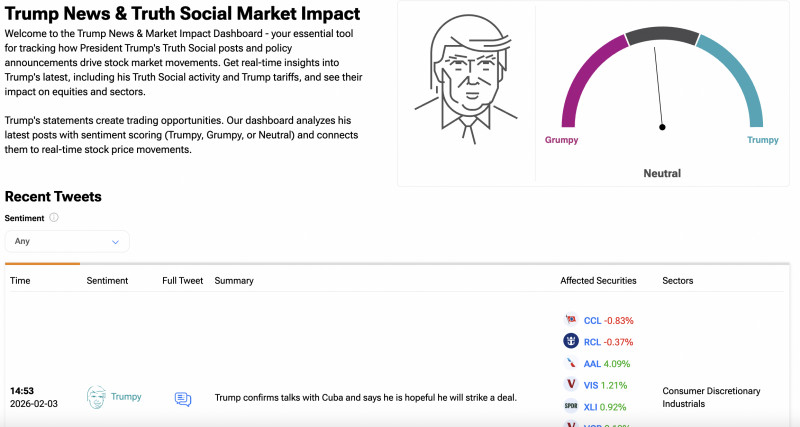Open the RCL ticker link

pyautogui.click(x=592, y=342)
